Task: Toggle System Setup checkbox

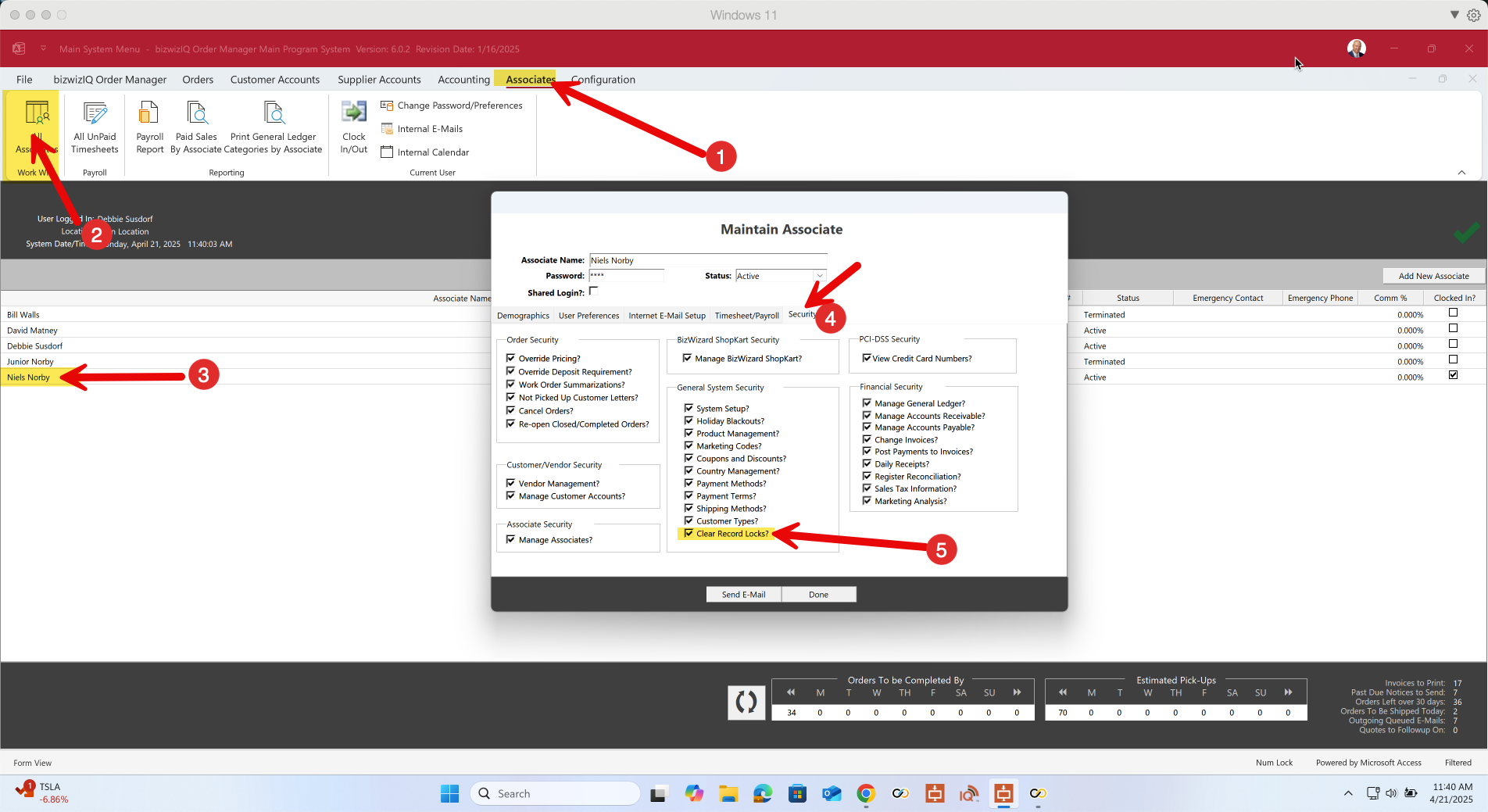Action: tap(689, 408)
